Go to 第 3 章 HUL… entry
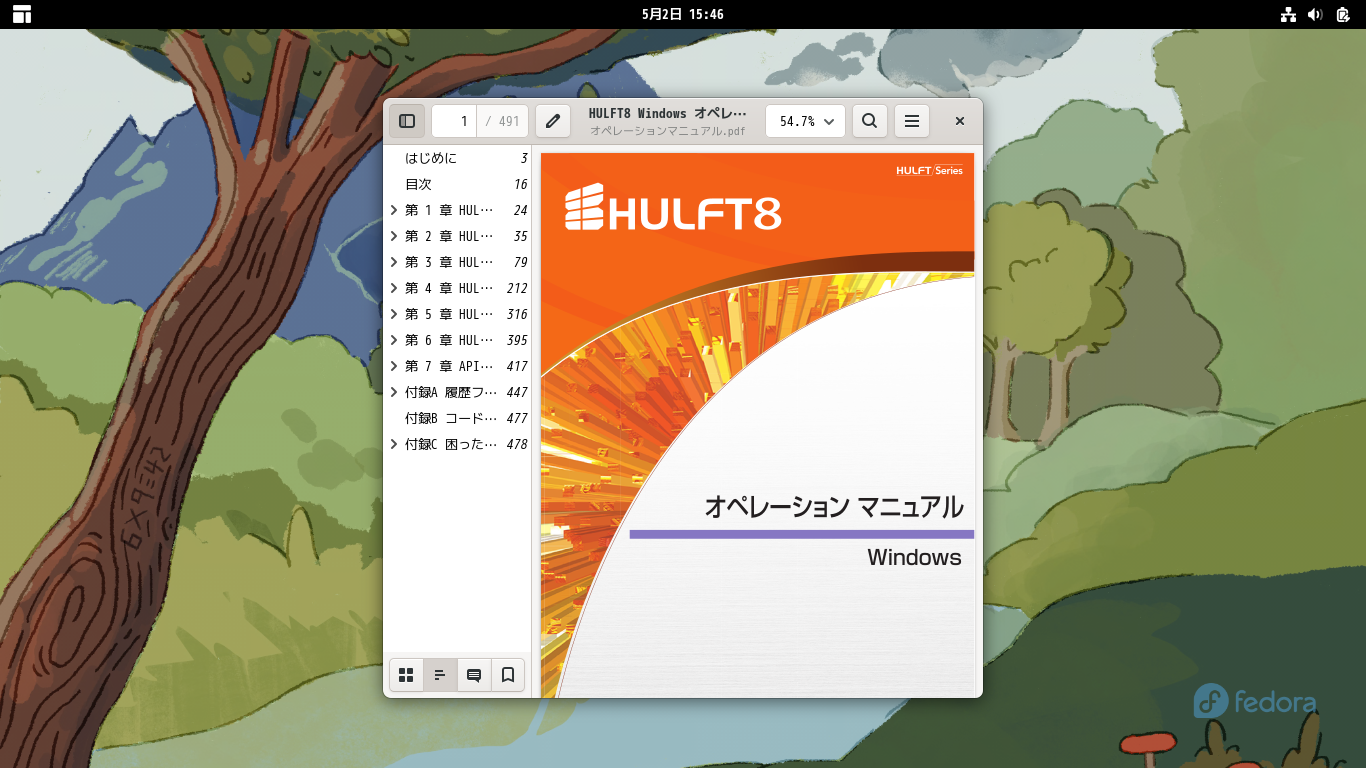 449,262
